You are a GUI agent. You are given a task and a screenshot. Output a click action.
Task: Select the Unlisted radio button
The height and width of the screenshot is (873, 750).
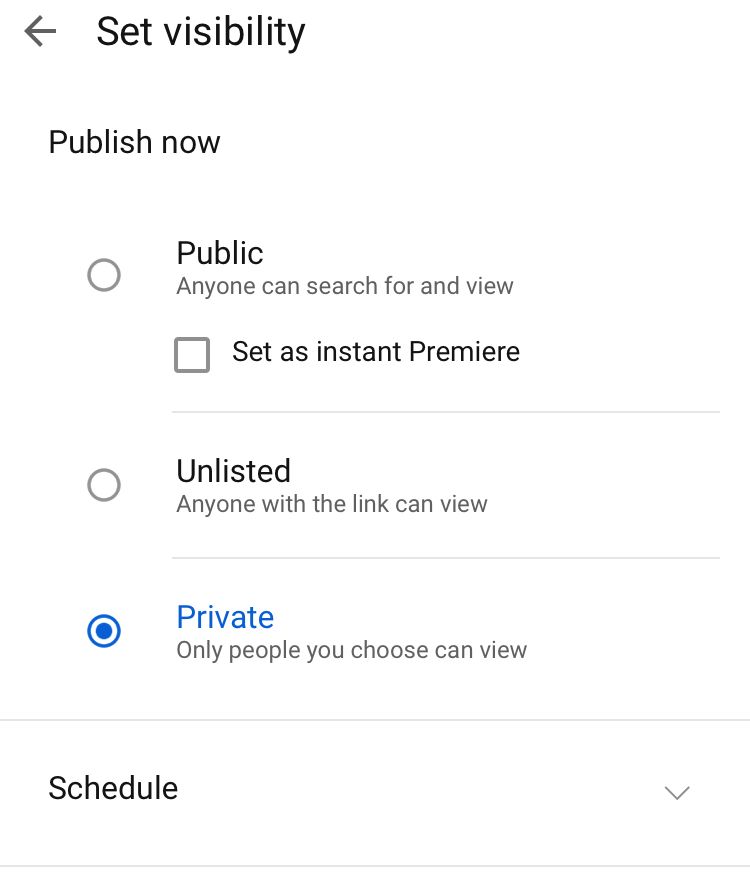coord(104,486)
